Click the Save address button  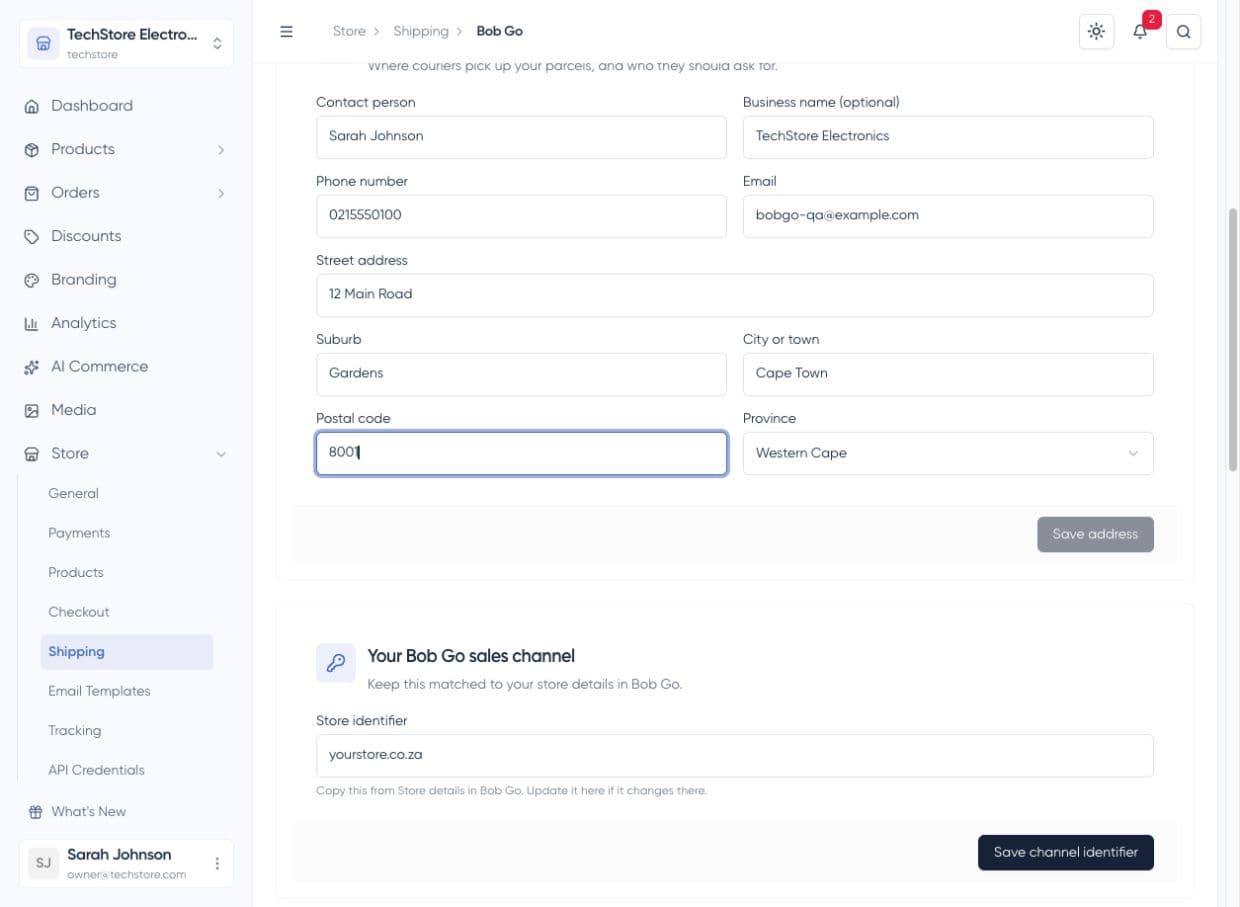[1095, 534]
